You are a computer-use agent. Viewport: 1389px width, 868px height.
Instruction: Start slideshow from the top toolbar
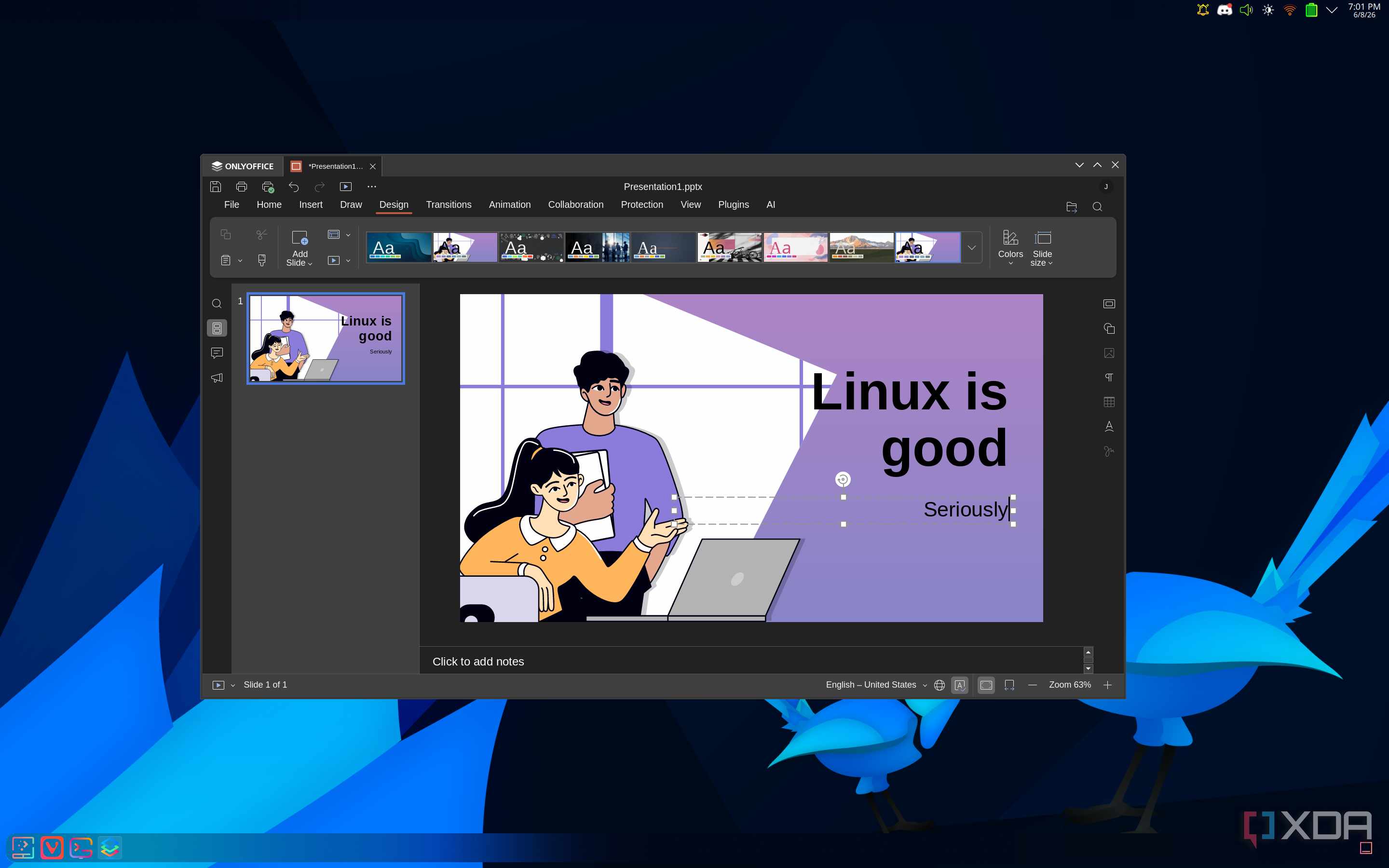pyautogui.click(x=345, y=187)
